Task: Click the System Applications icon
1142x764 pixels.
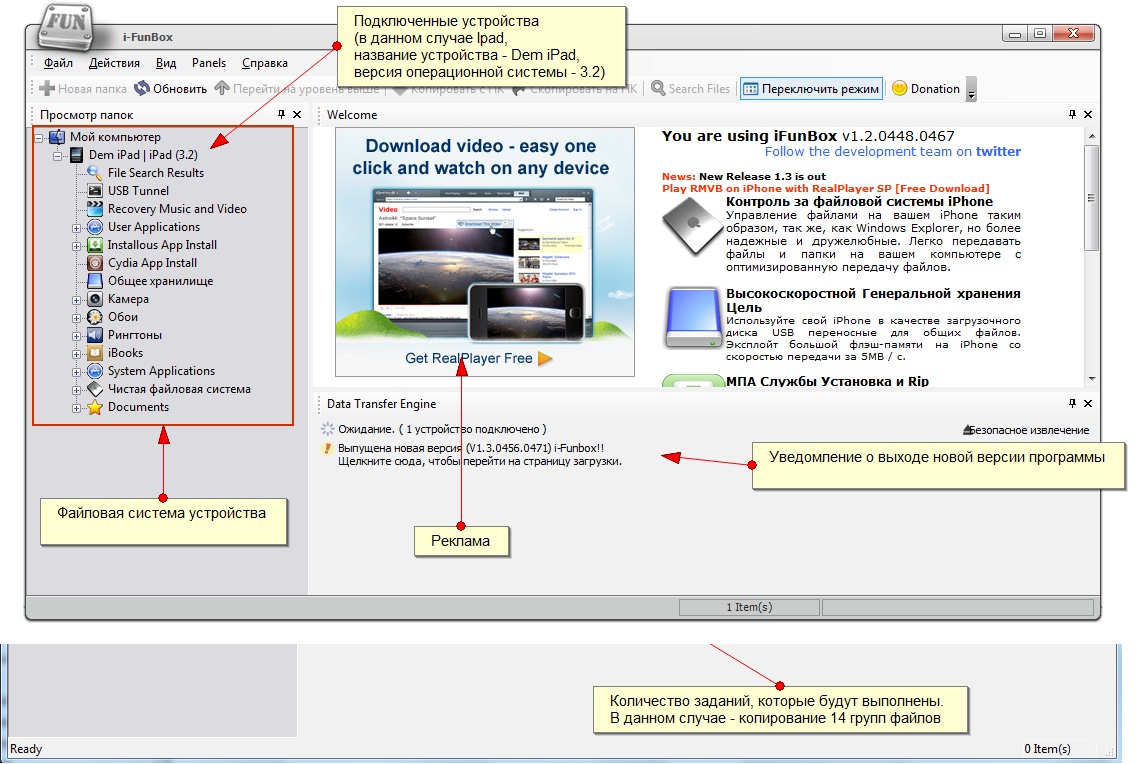Action: pyautogui.click(x=95, y=371)
